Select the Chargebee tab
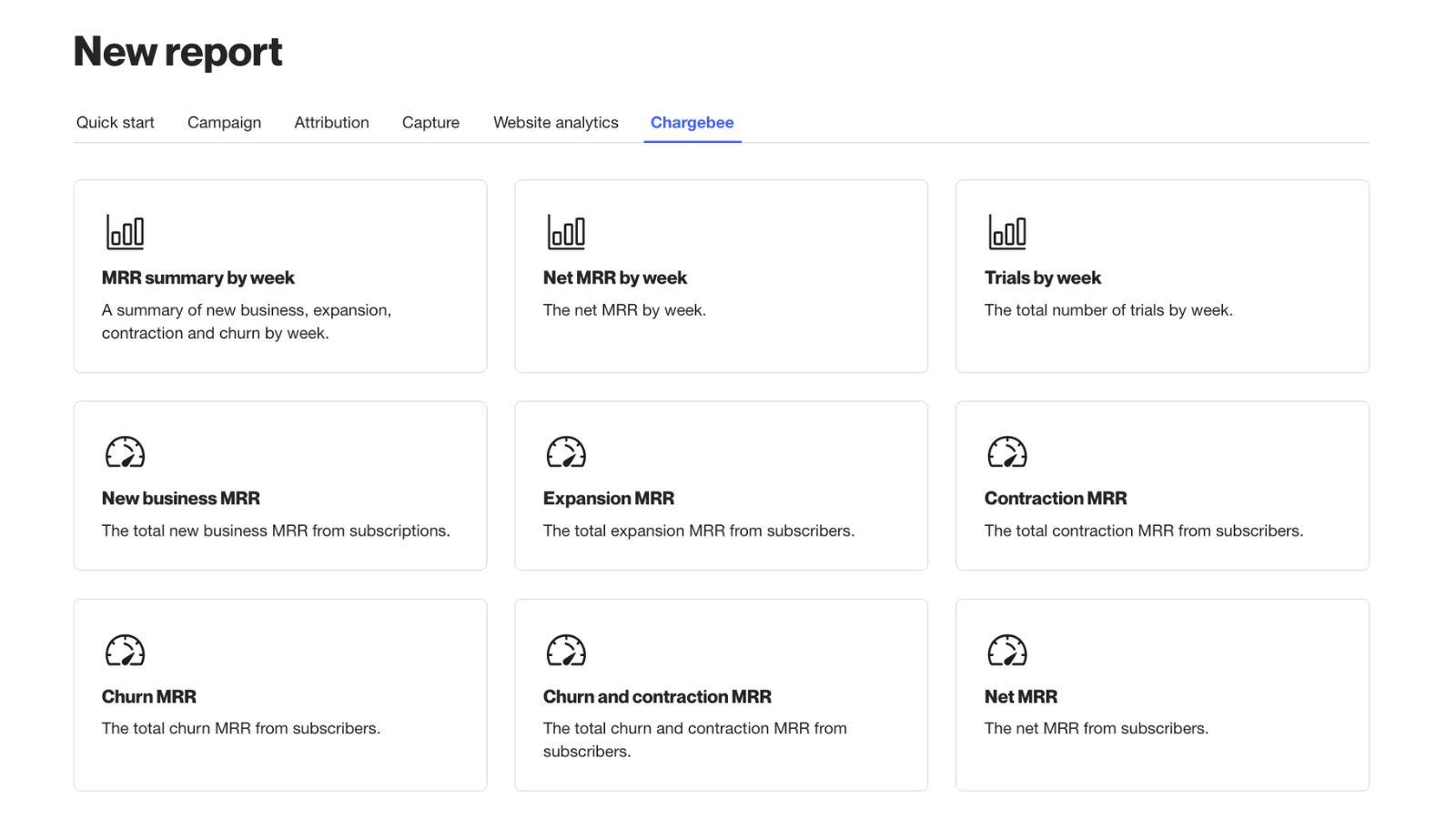Screen dimensions: 1456x819 pos(692,123)
